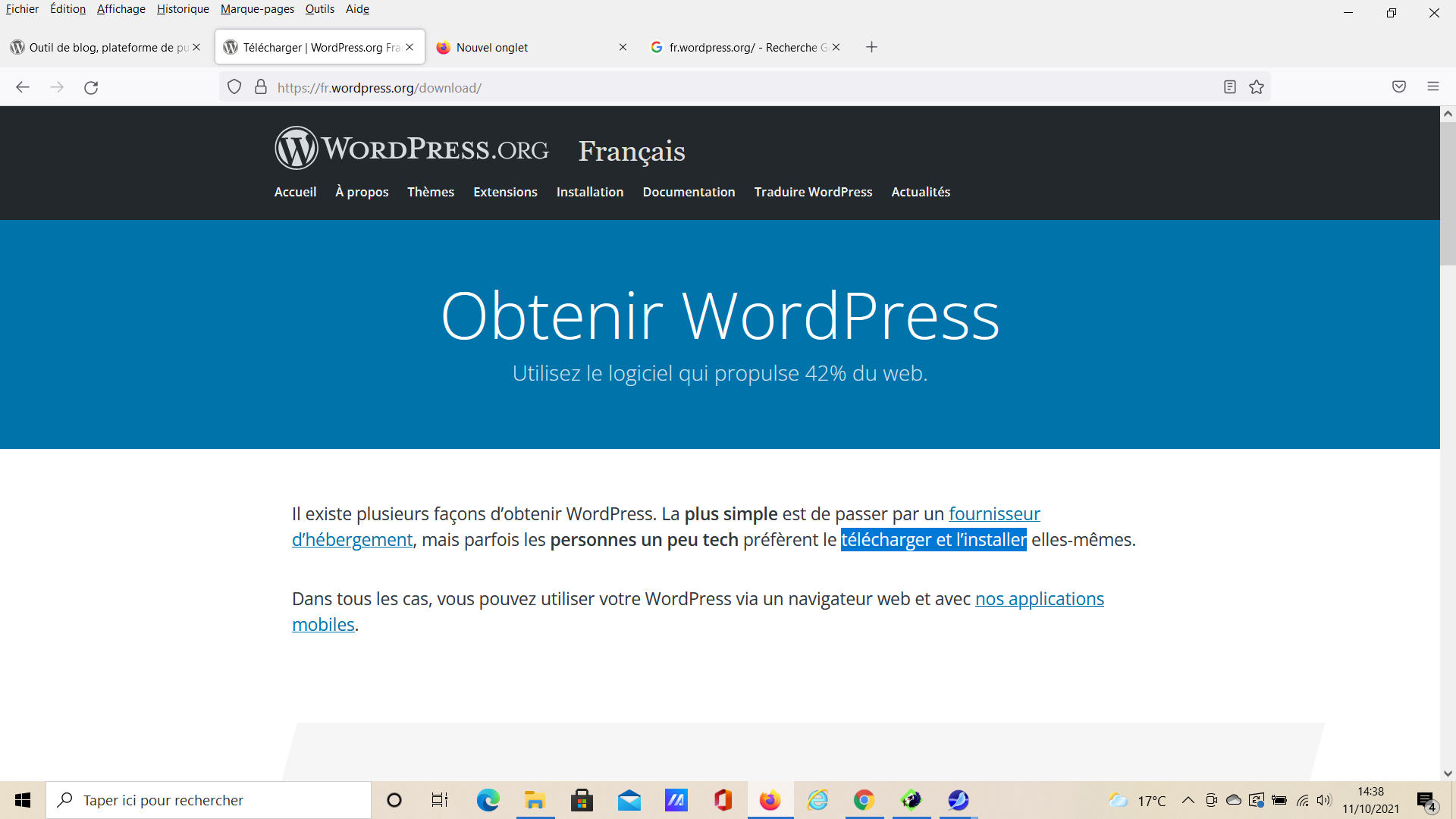Open the notification center icon
Viewport: 1456px width, 819px height.
(1426, 801)
